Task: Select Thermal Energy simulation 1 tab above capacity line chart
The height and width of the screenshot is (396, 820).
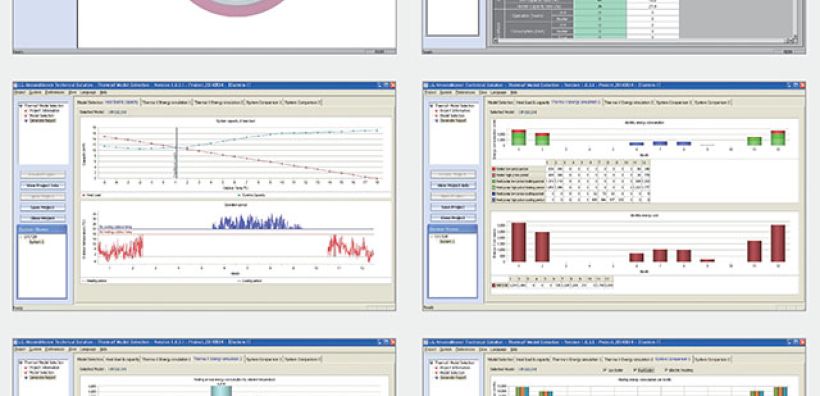Action: coord(167,103)
